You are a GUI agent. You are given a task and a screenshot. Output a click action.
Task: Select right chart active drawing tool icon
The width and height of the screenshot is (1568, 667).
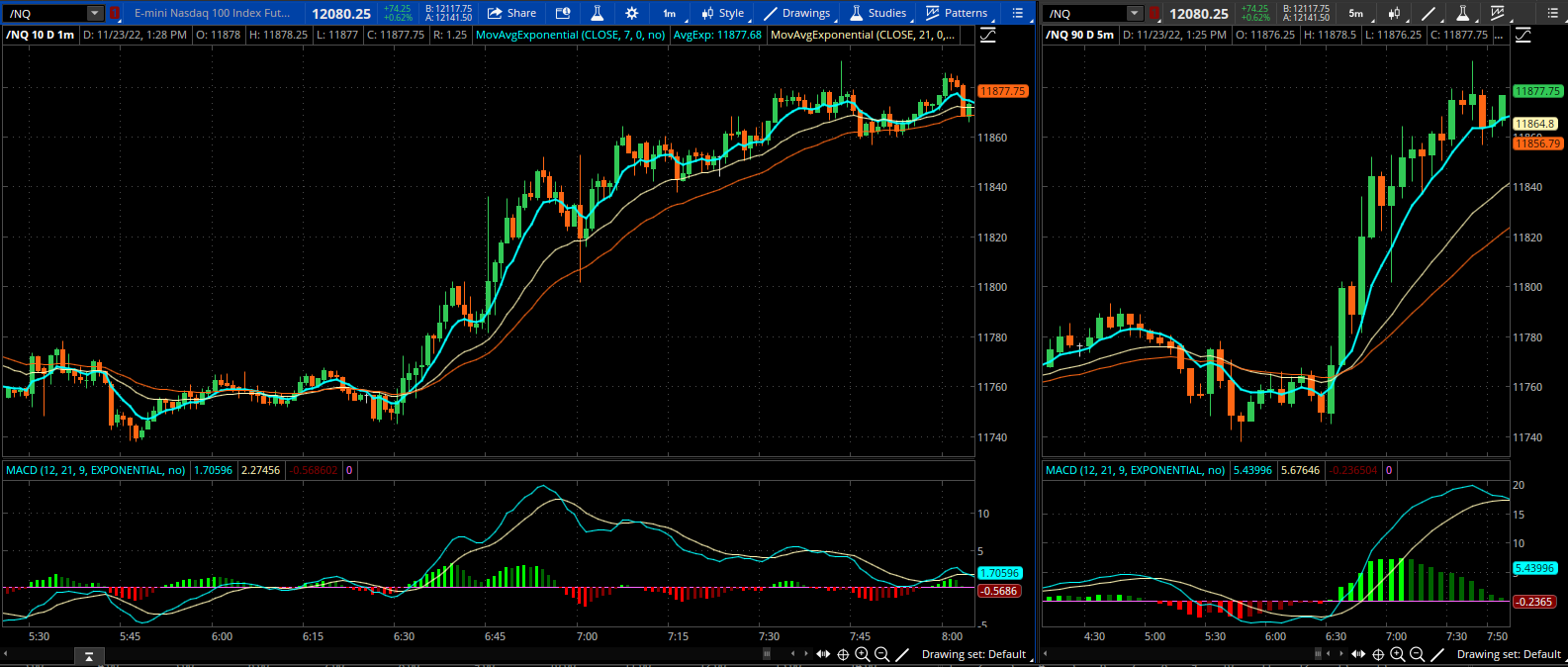click(x=1437, y=655)
